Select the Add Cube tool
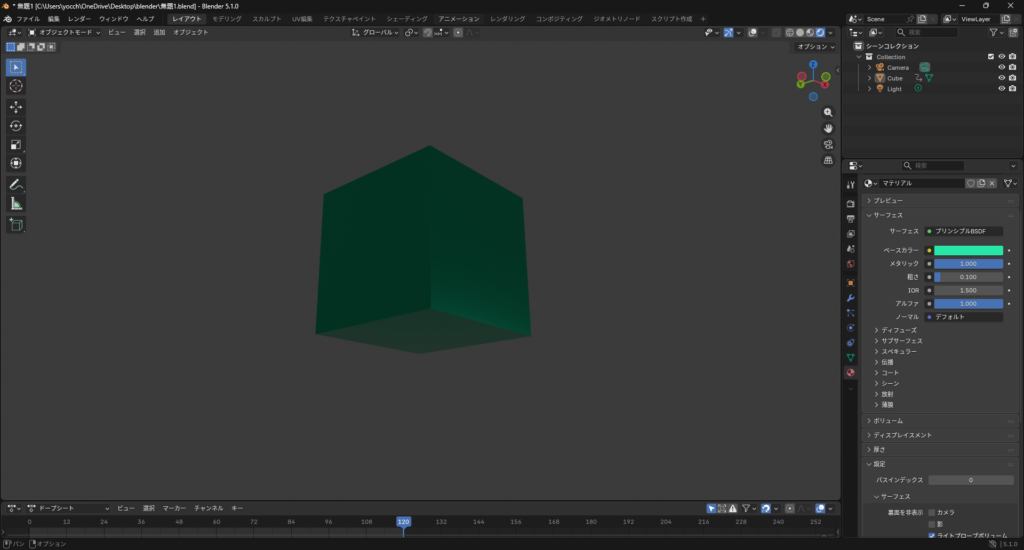 [x=16, y=225]
